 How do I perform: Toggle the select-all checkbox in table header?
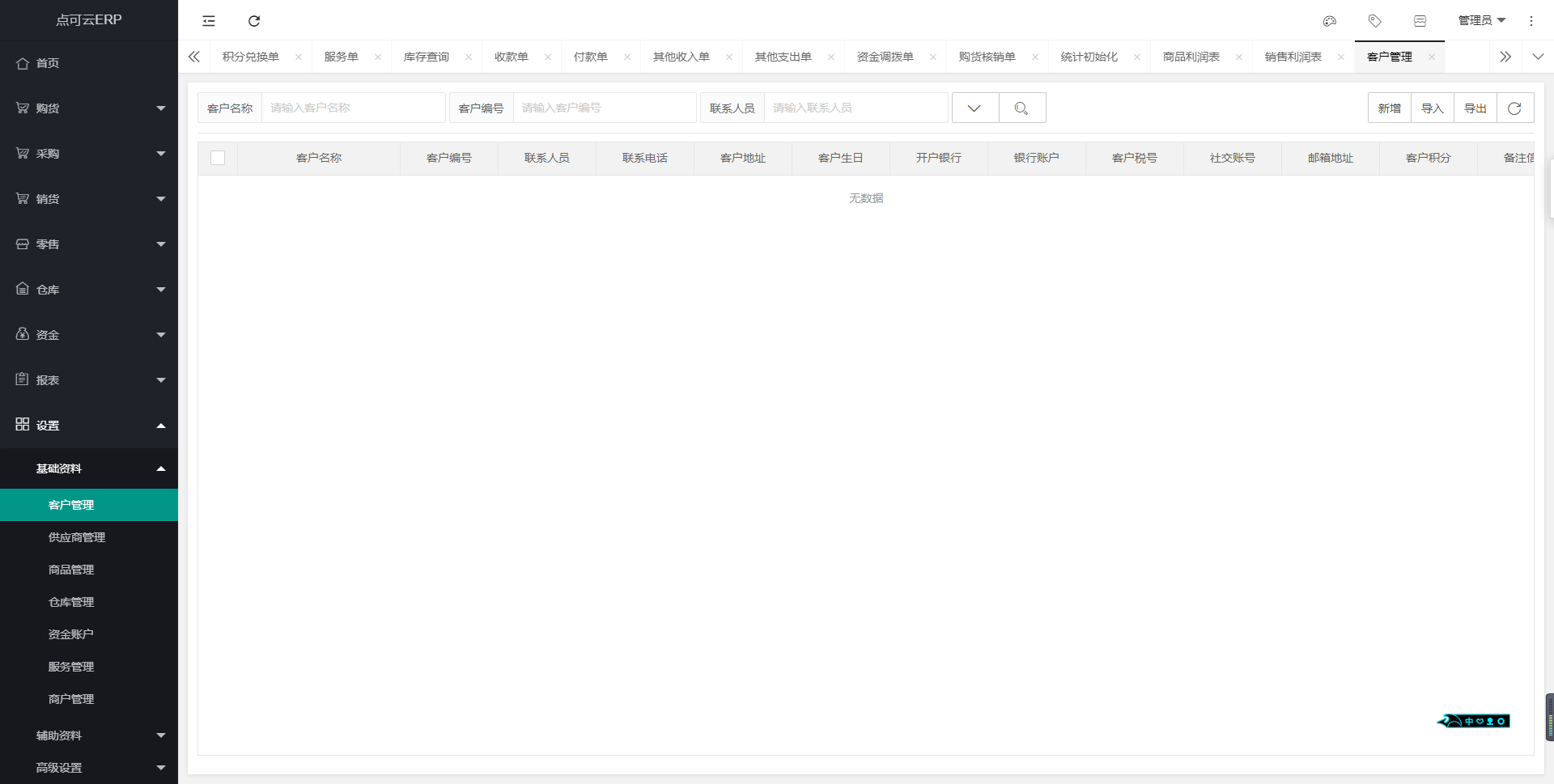coord(218,158)
